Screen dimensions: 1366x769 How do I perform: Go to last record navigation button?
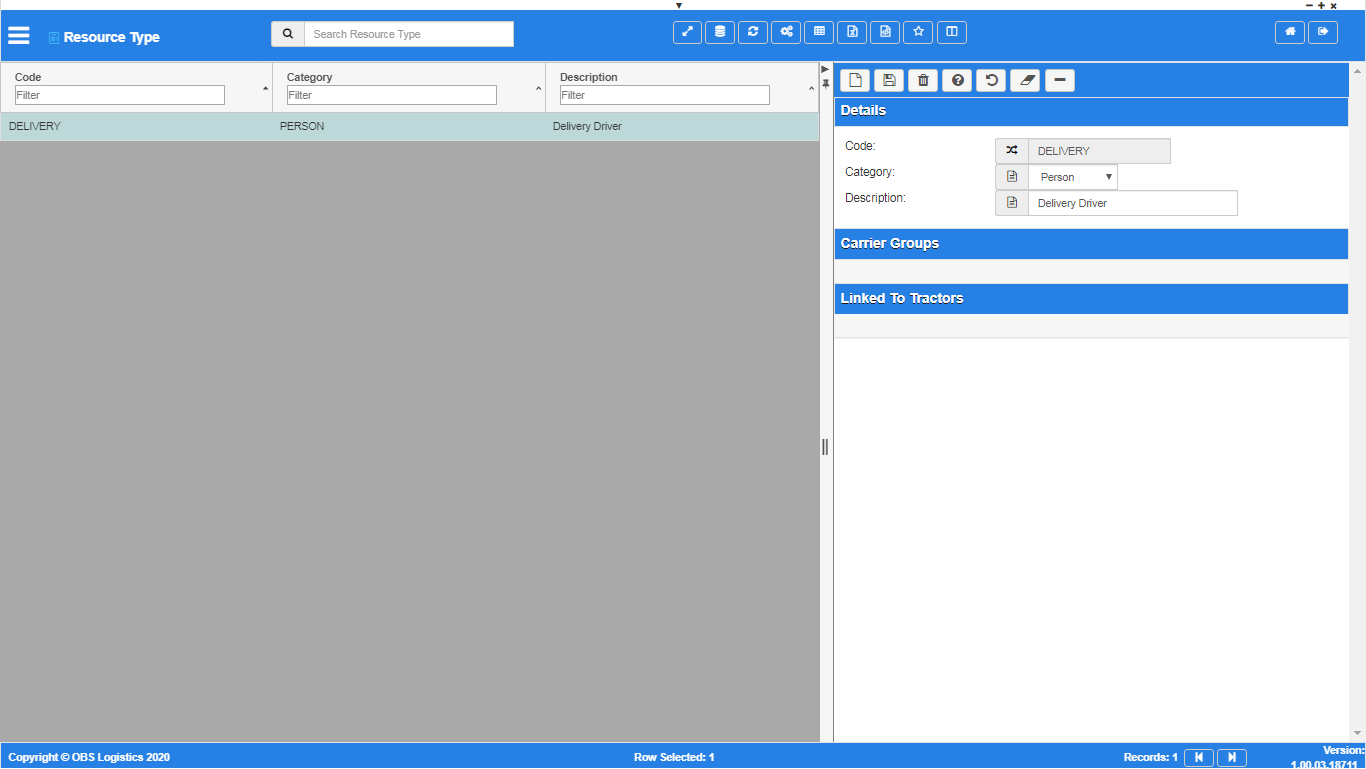(x=1232, y=758)
